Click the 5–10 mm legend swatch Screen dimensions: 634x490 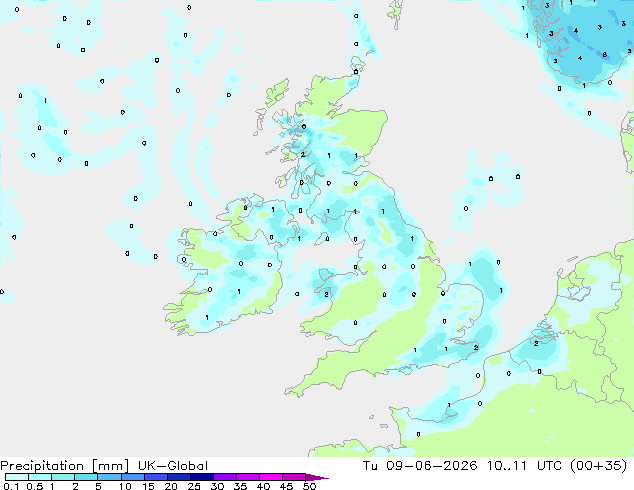[109, 477]
